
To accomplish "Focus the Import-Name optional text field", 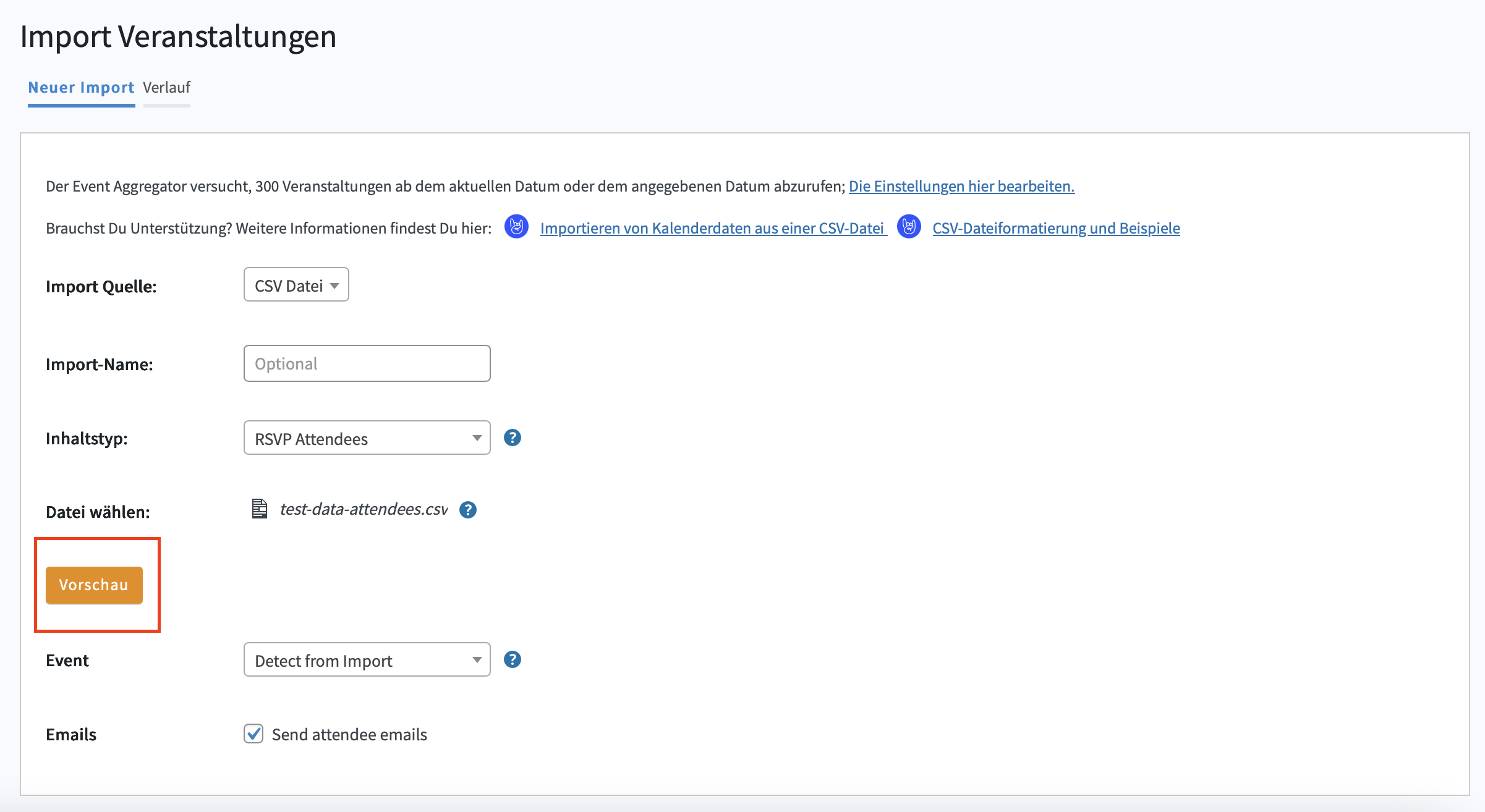I will pos(367,363).
